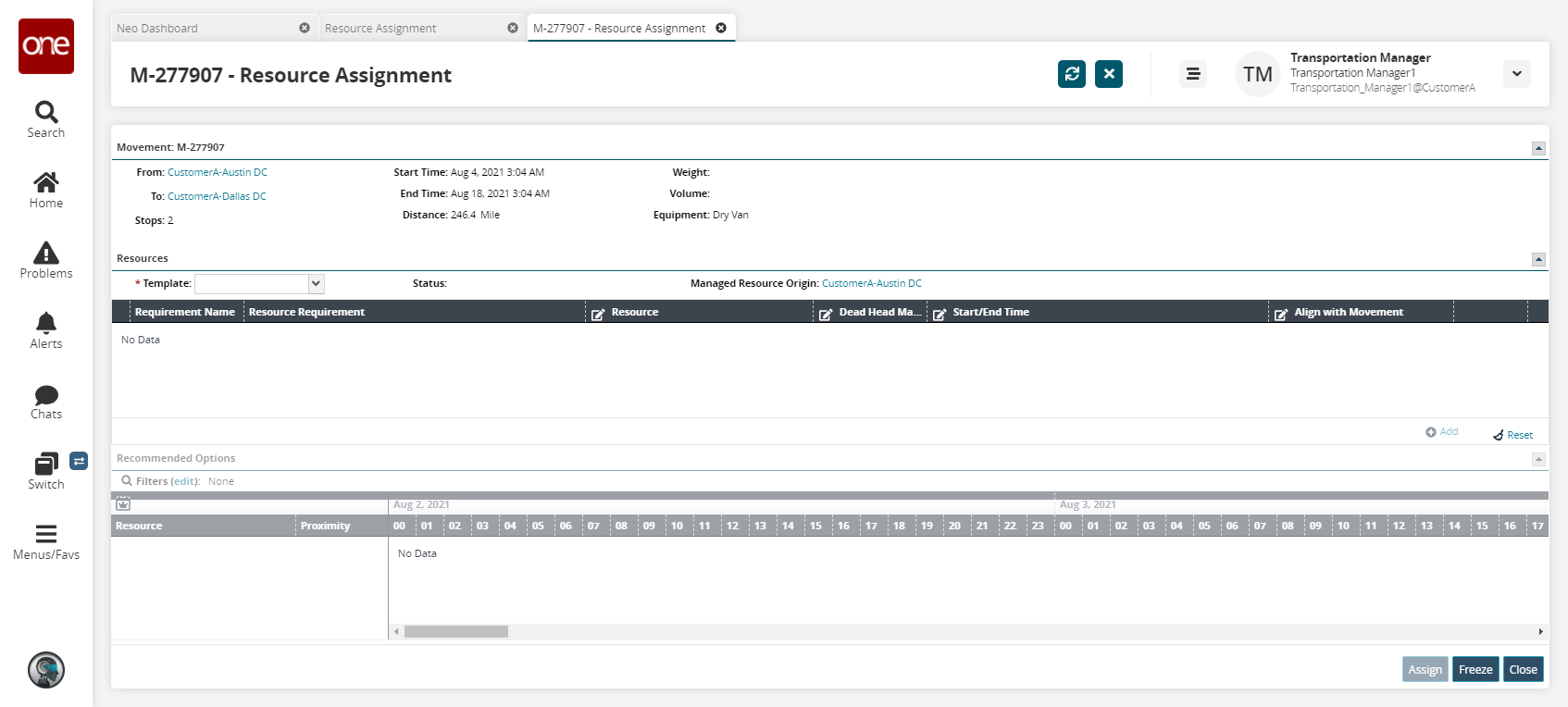Collapse the Resources section
This screenshot has width=1568, height=707.
click(x=1537, y=259)
